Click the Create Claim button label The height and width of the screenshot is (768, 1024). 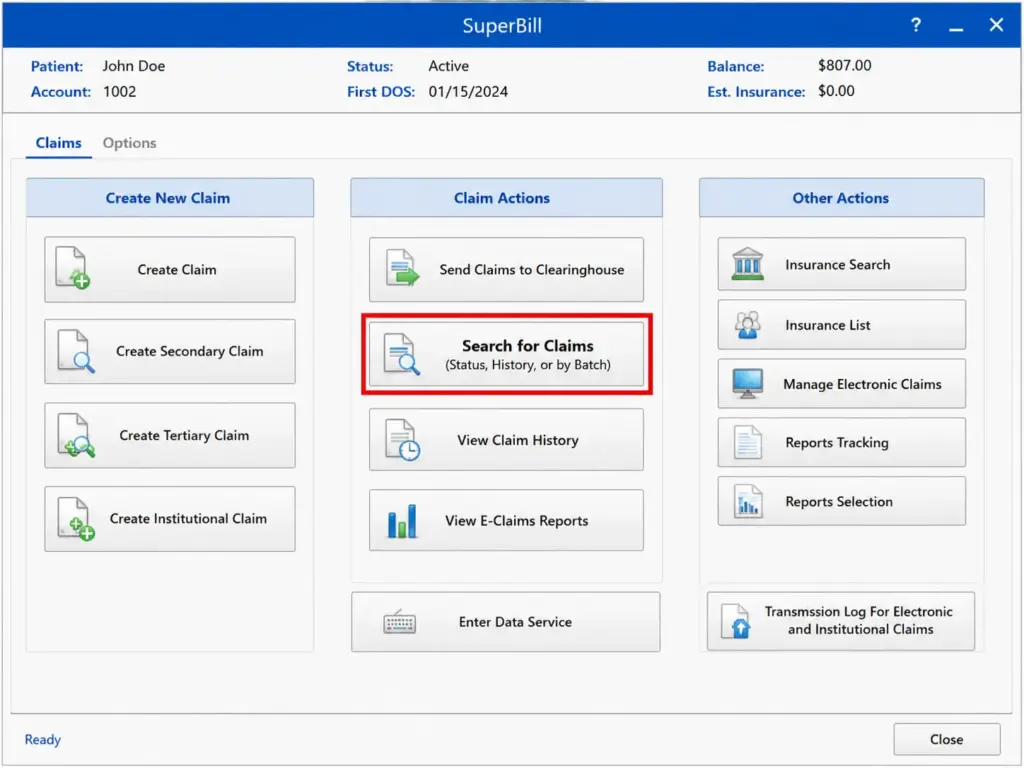pyautogui.click(x=176, y=270)
